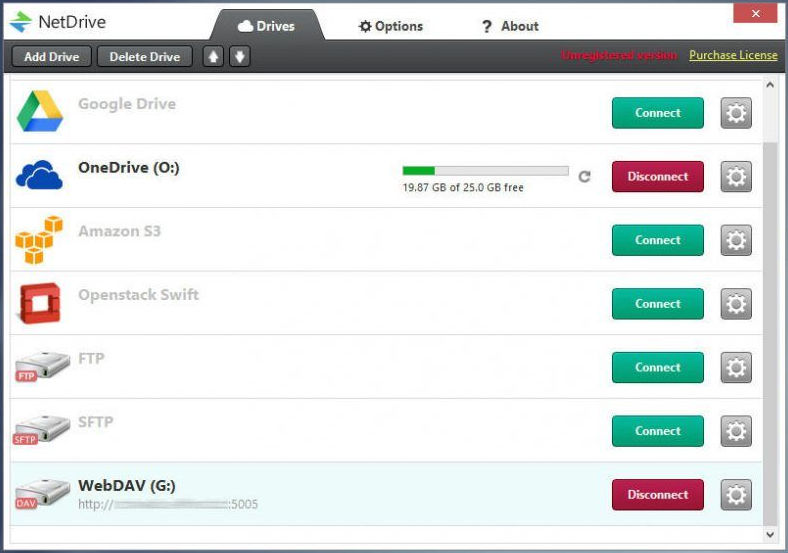Click the WebDAV drive icon
The width and height of the screenshot is (788, 553).
coord(42,494)
